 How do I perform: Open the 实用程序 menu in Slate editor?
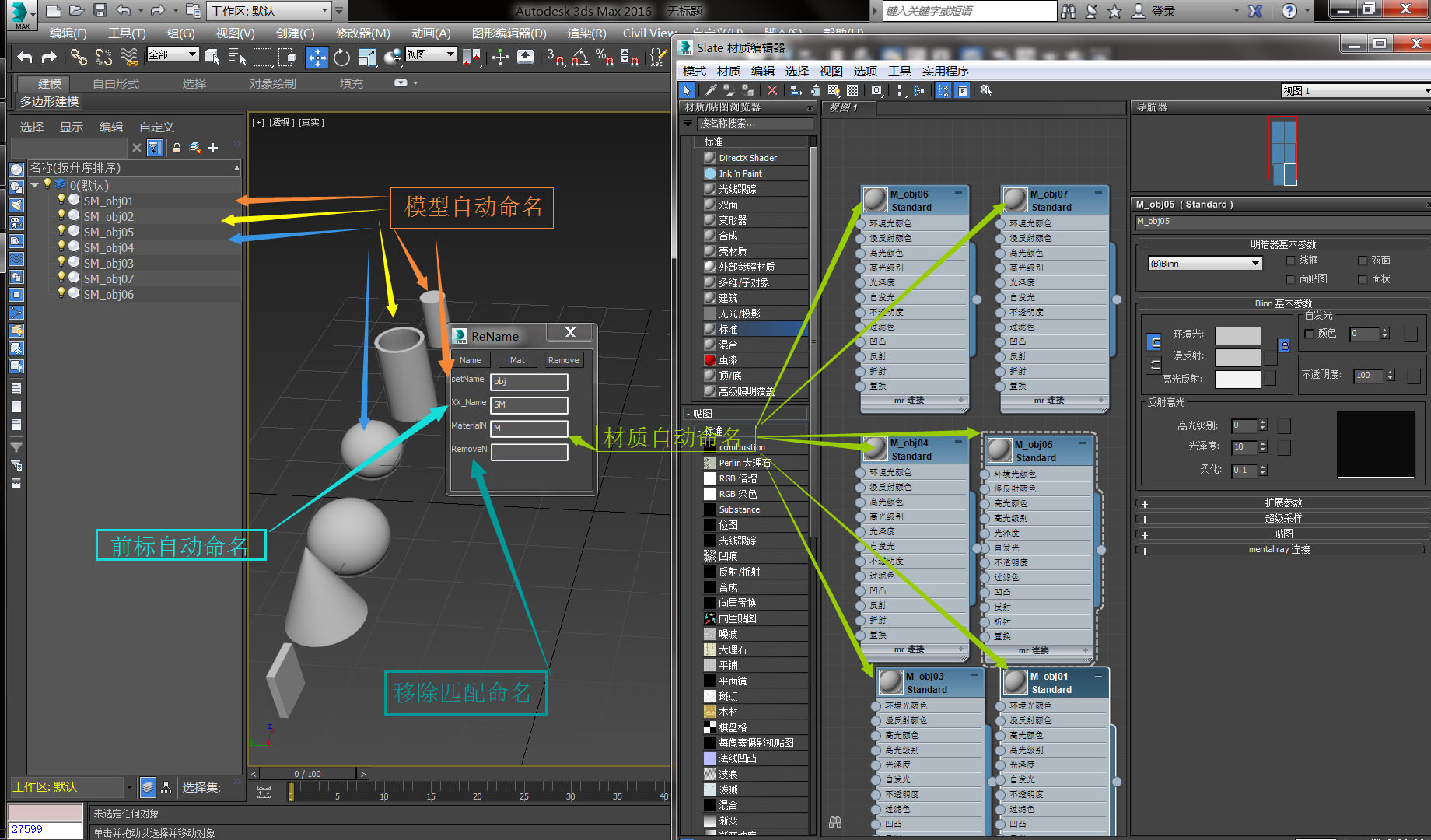945,71
